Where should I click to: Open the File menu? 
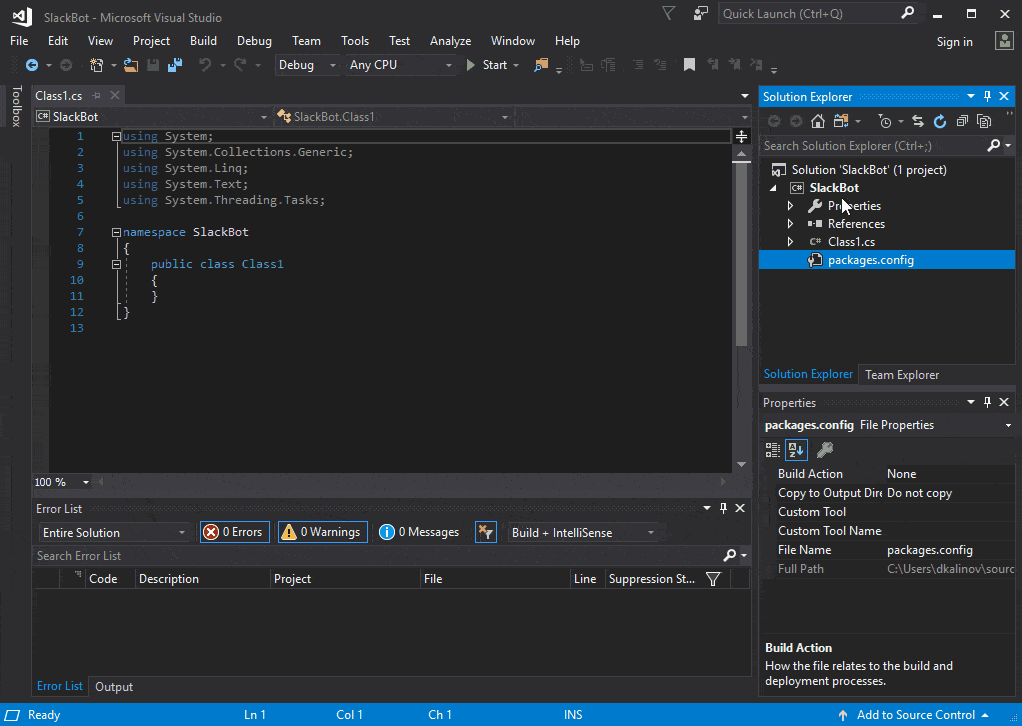(19, 40)
